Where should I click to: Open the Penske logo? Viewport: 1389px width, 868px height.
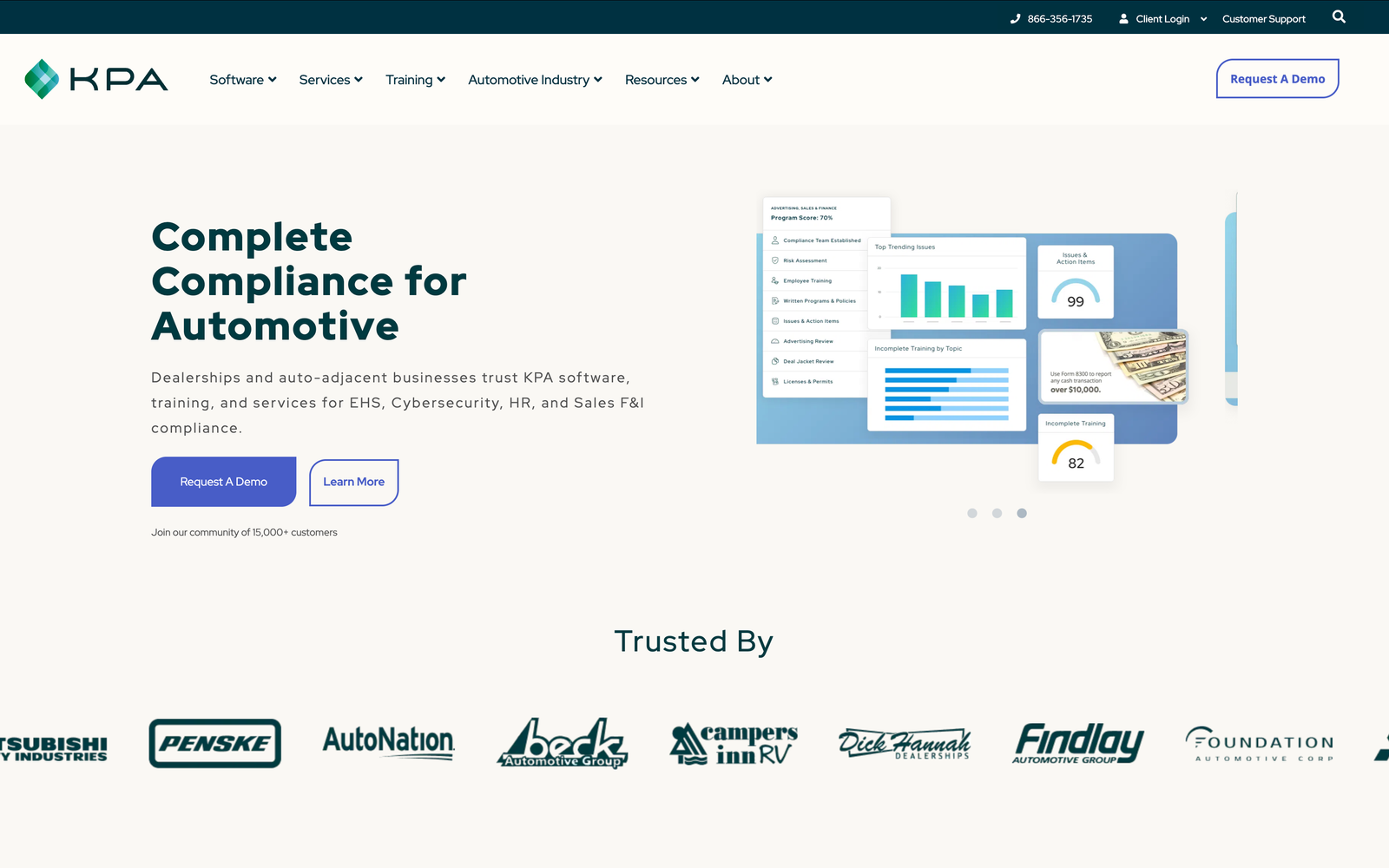(x=215, y=743)
